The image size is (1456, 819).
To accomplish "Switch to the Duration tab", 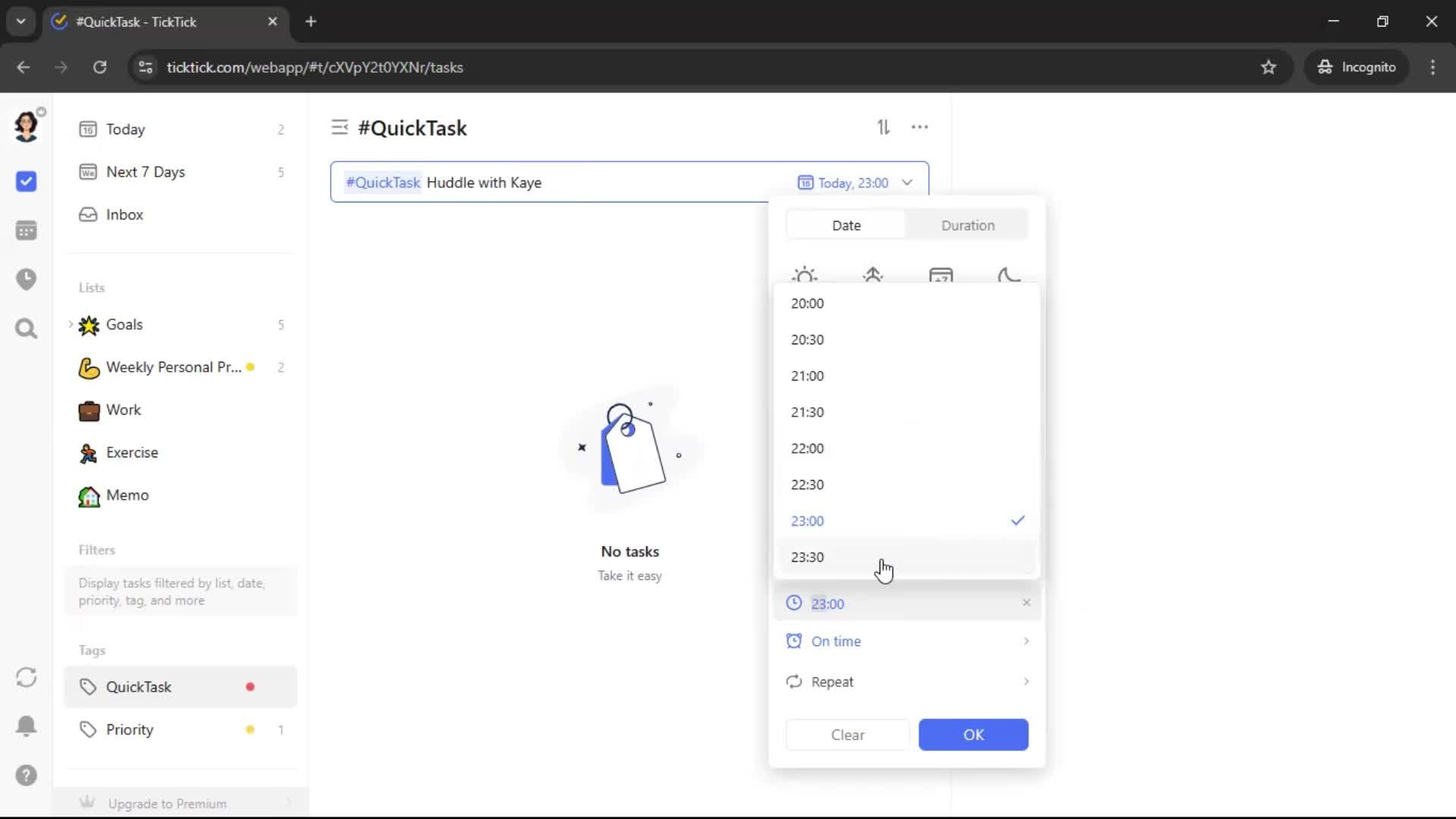I will click(968, 225).
